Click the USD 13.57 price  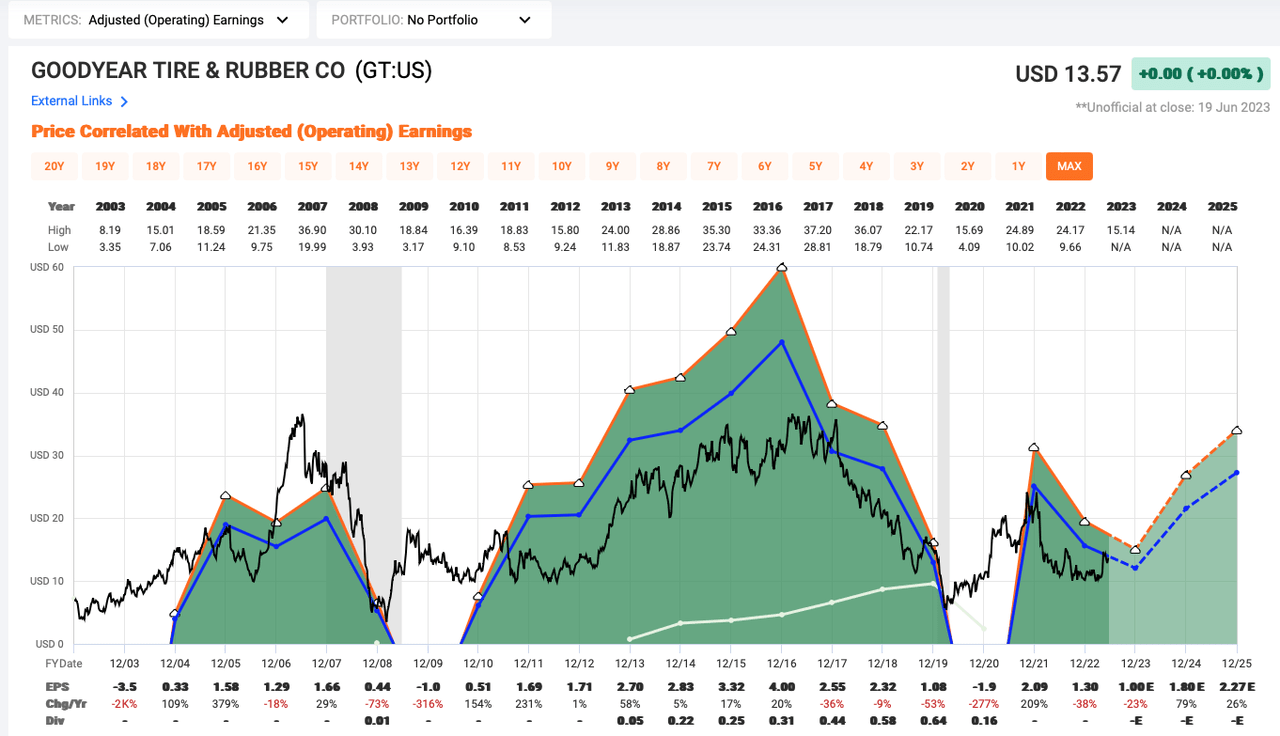point(1069,74)
